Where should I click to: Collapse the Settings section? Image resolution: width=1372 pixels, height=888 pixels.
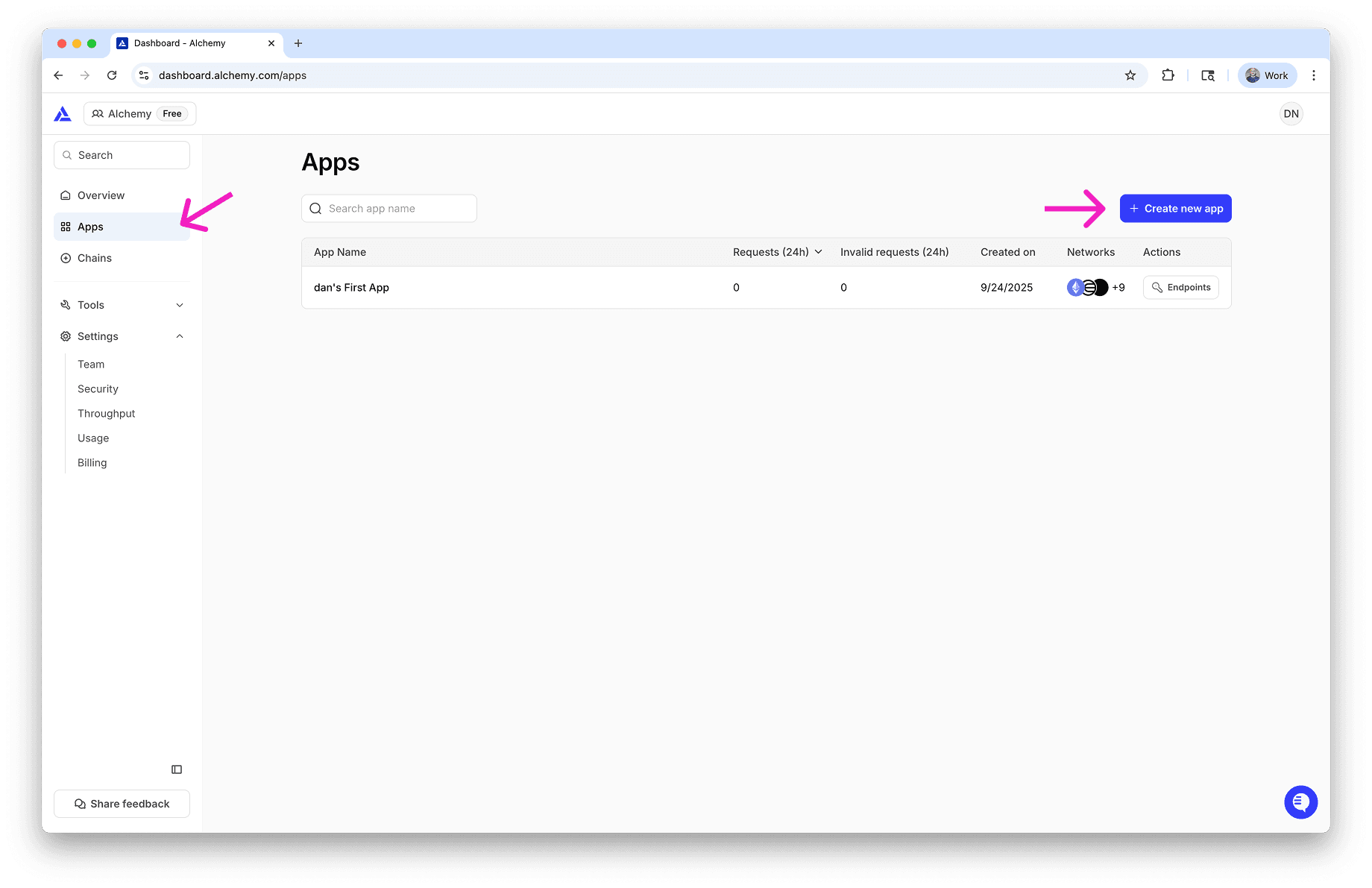[x=179, y=336]
